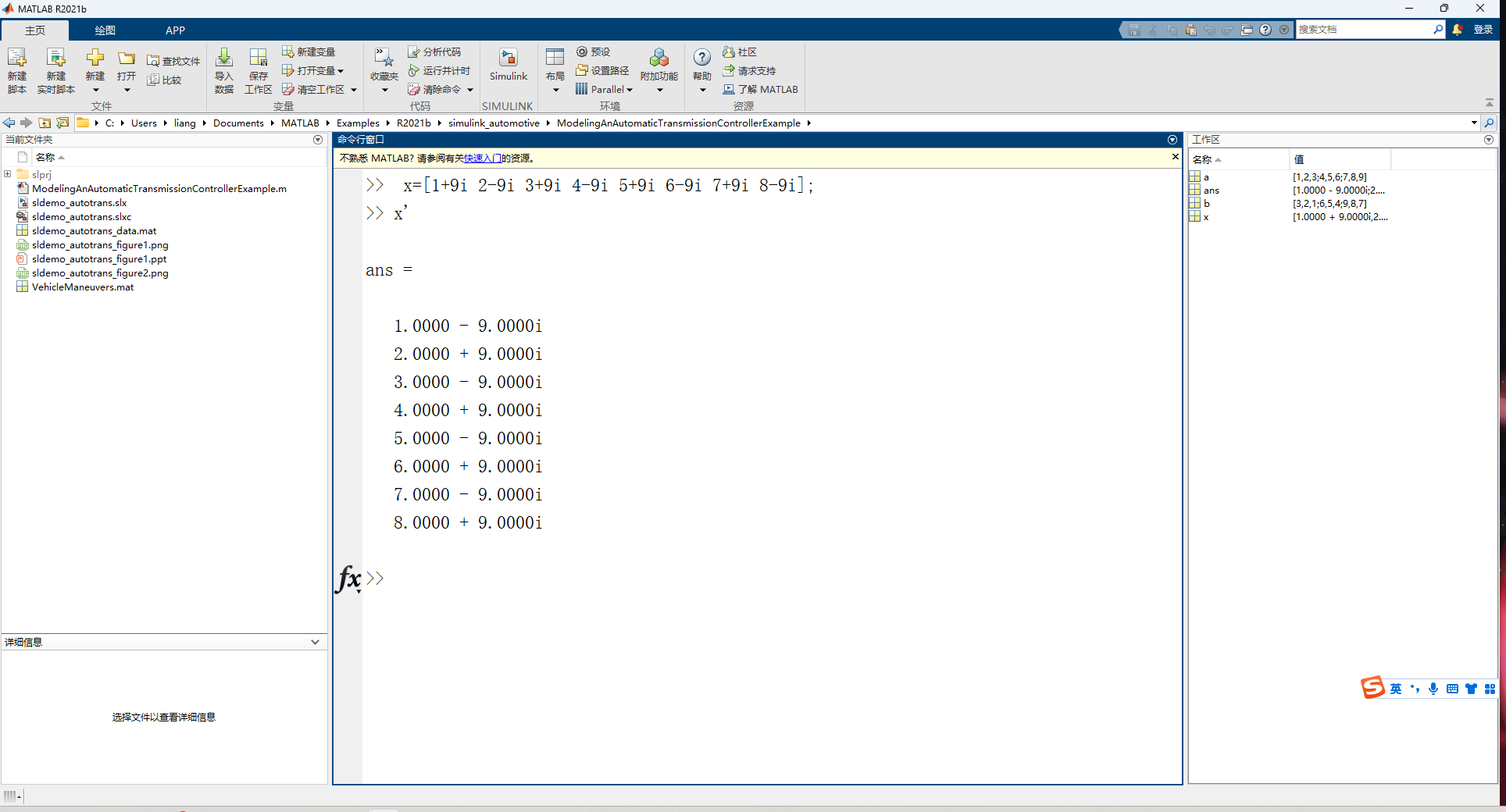Collapse the toolstrip with the arrow

(1490, 102)
